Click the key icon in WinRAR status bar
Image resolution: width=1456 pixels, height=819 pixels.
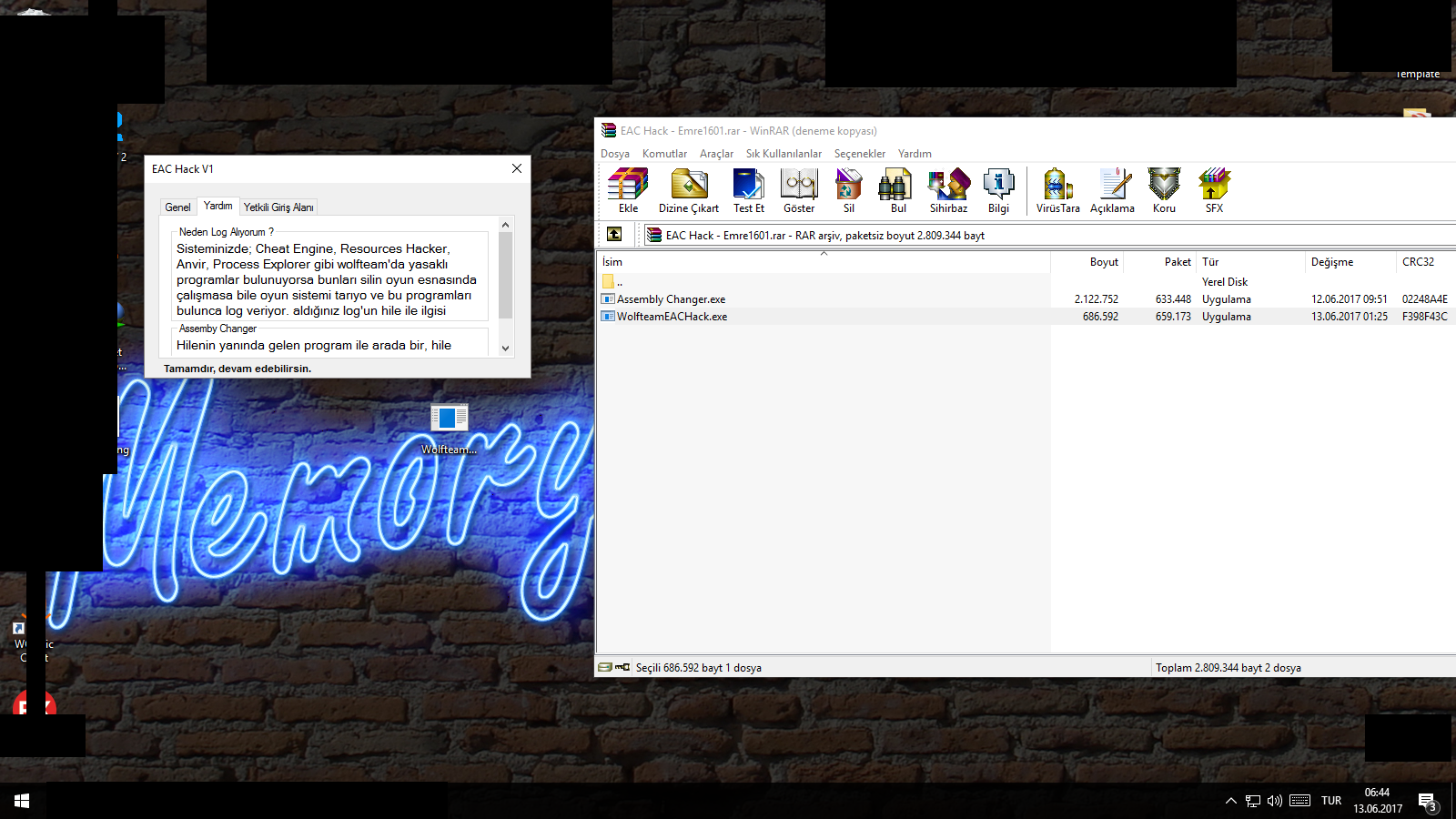tap(622, 667)
